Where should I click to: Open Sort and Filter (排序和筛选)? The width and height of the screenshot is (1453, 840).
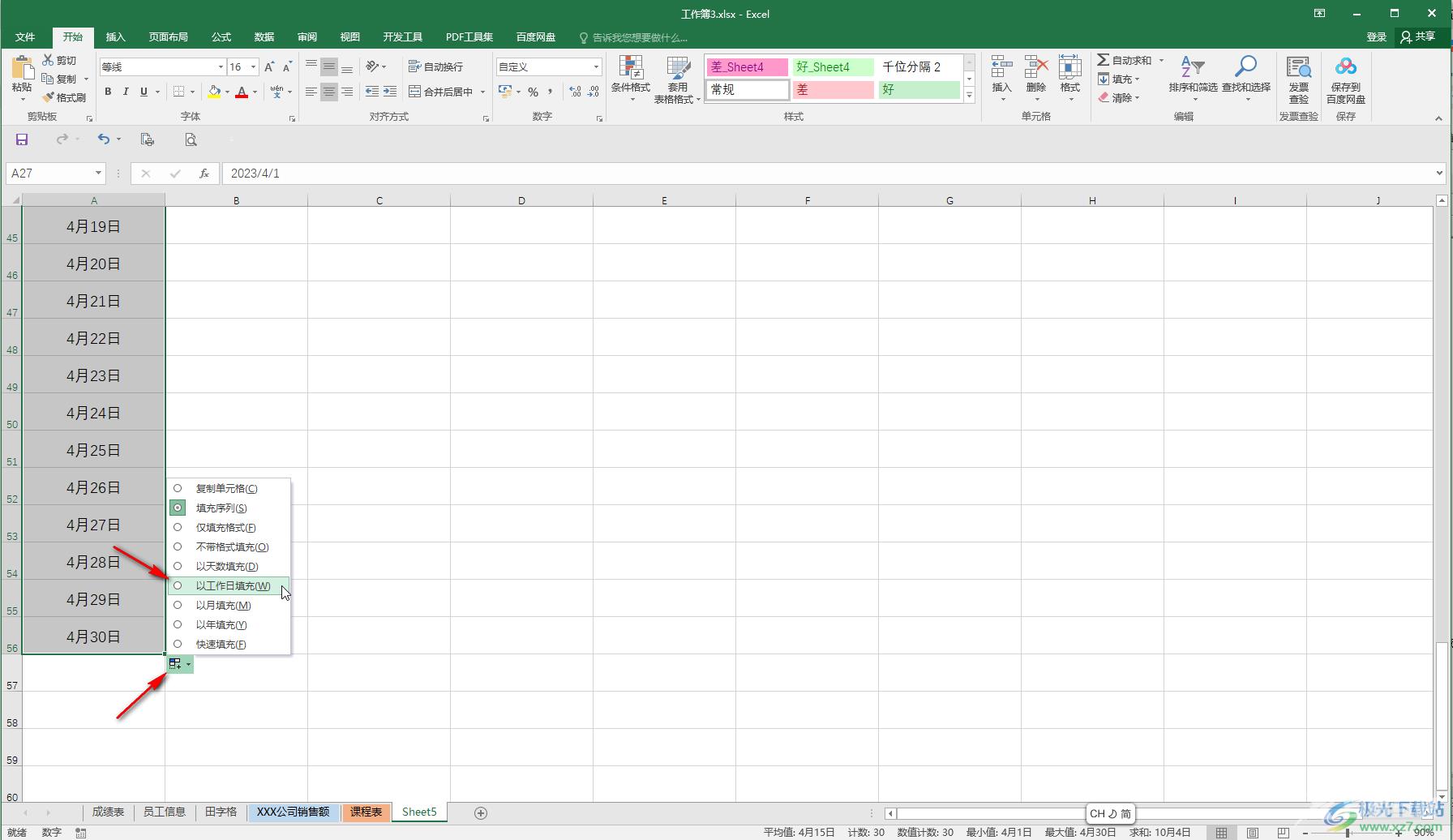[x=1193, y=77]
